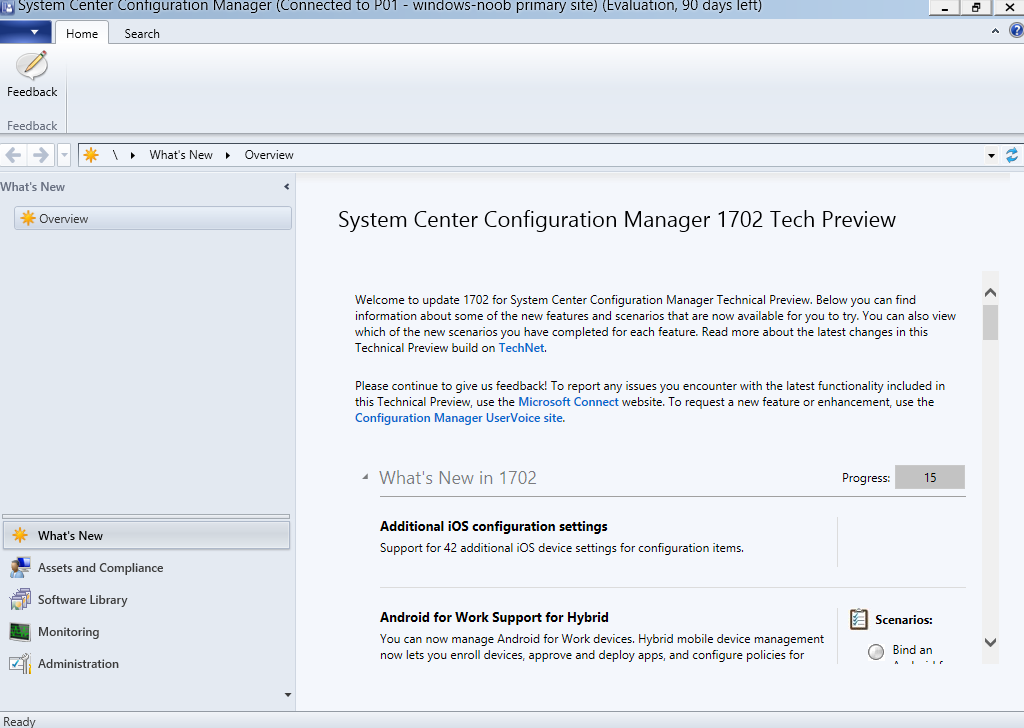
Task: Expand the root breadcrumb arrow after backslash
Action: (x=133, y=155)
